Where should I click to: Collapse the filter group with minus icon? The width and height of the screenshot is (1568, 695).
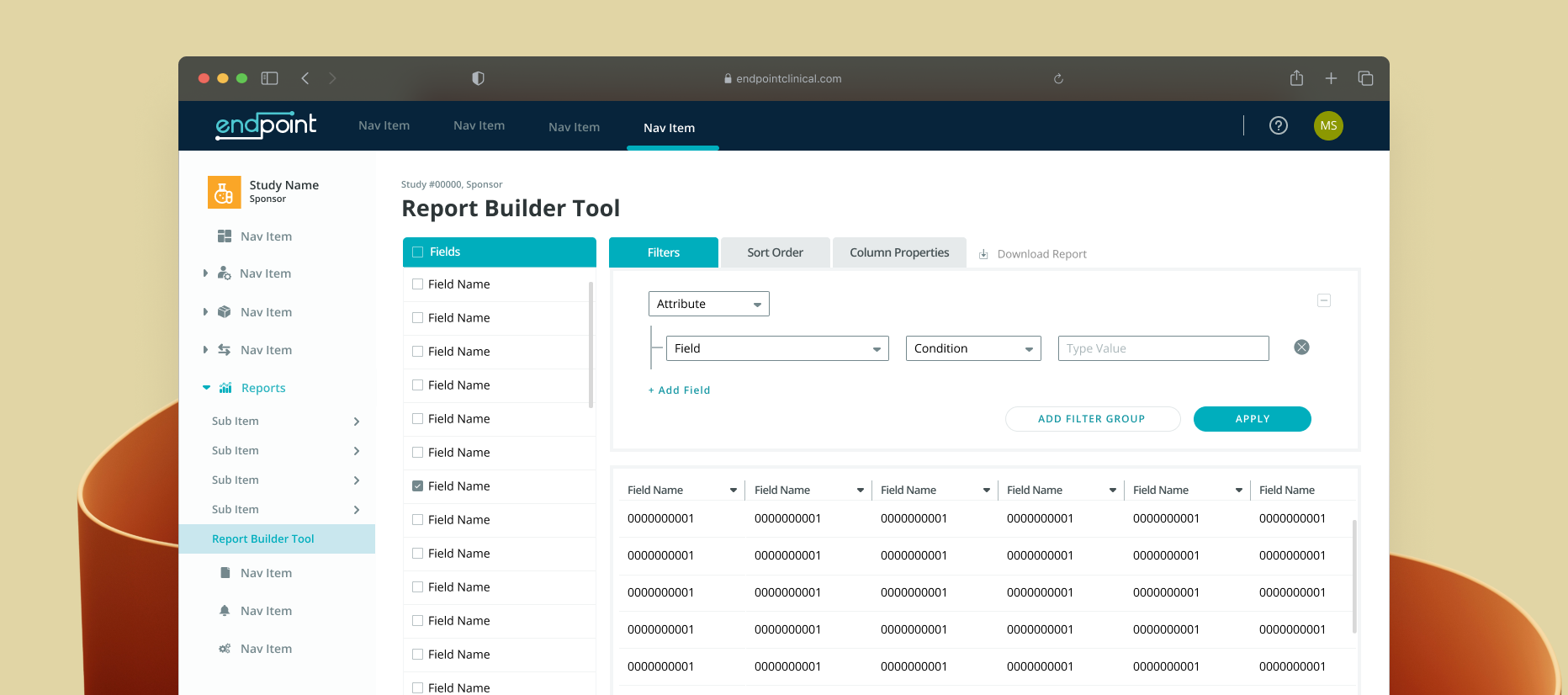click(x=1324, y=300)
